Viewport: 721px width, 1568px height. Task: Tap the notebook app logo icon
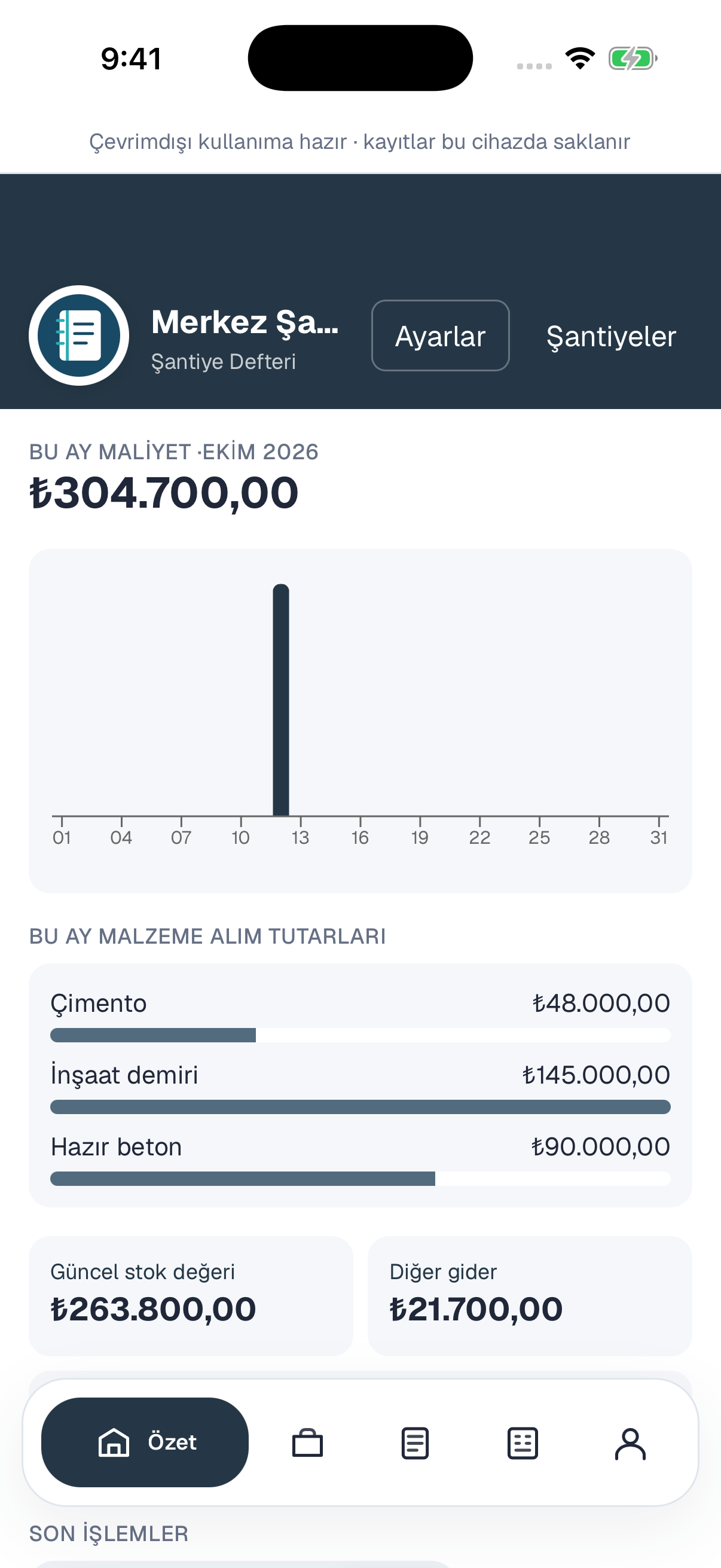point(78,335)
